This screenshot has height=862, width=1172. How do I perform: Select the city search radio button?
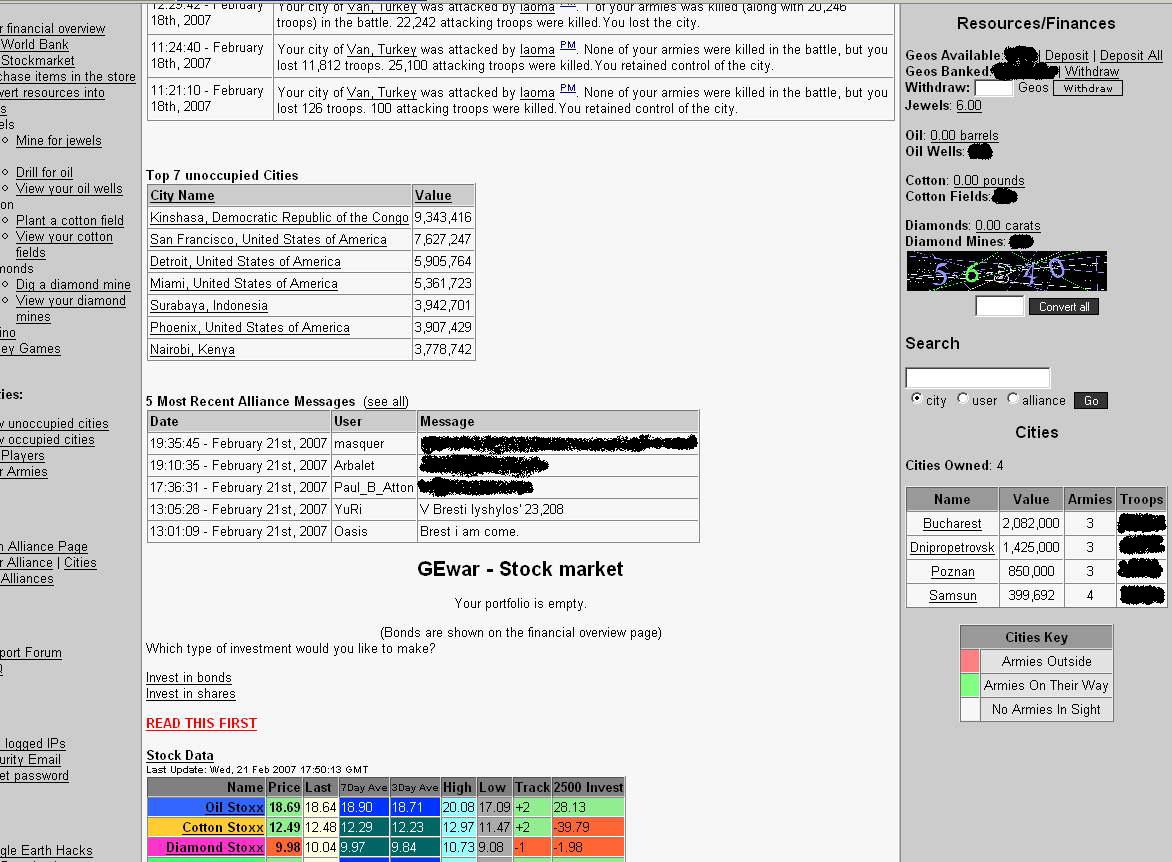click(917, 399)
